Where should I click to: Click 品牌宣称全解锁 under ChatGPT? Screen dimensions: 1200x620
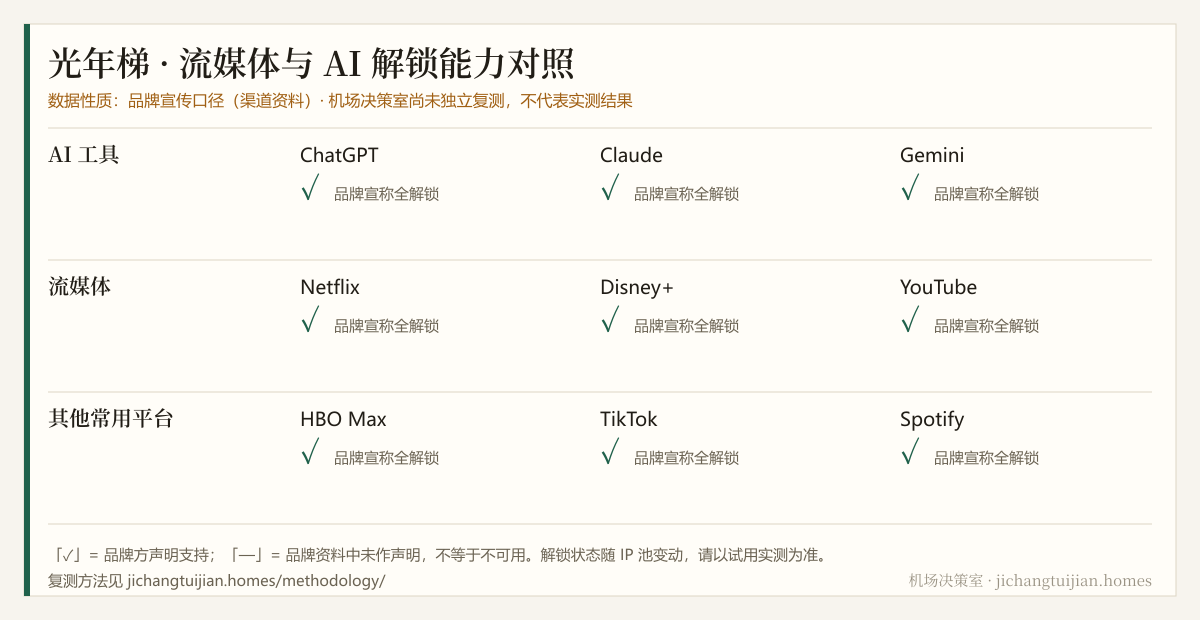click(x=386, y=194)
